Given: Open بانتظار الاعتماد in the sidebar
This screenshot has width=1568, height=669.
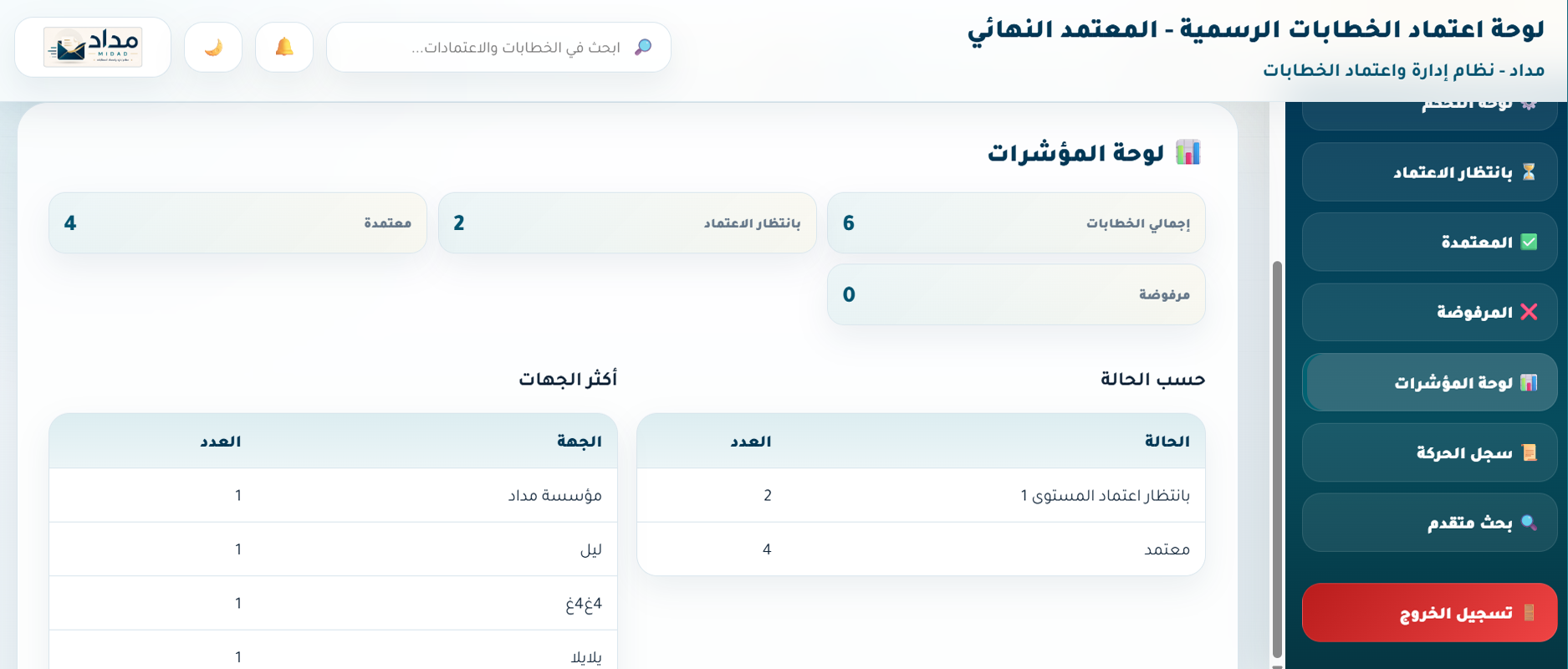Looking at the screenshot, I should [1429, 172].
